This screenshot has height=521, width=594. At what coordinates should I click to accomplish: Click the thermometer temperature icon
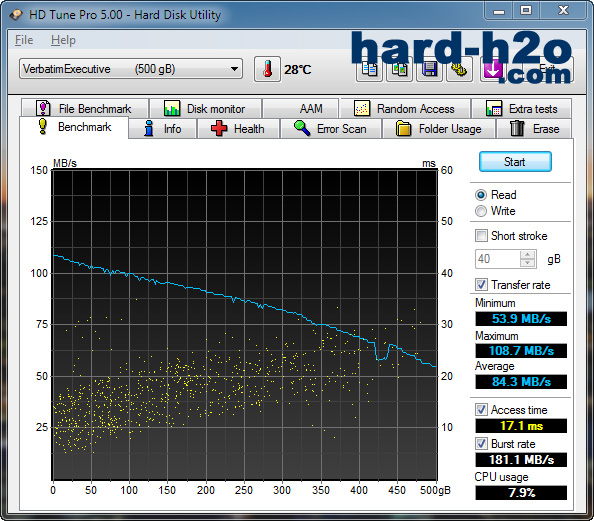point(267,69)
